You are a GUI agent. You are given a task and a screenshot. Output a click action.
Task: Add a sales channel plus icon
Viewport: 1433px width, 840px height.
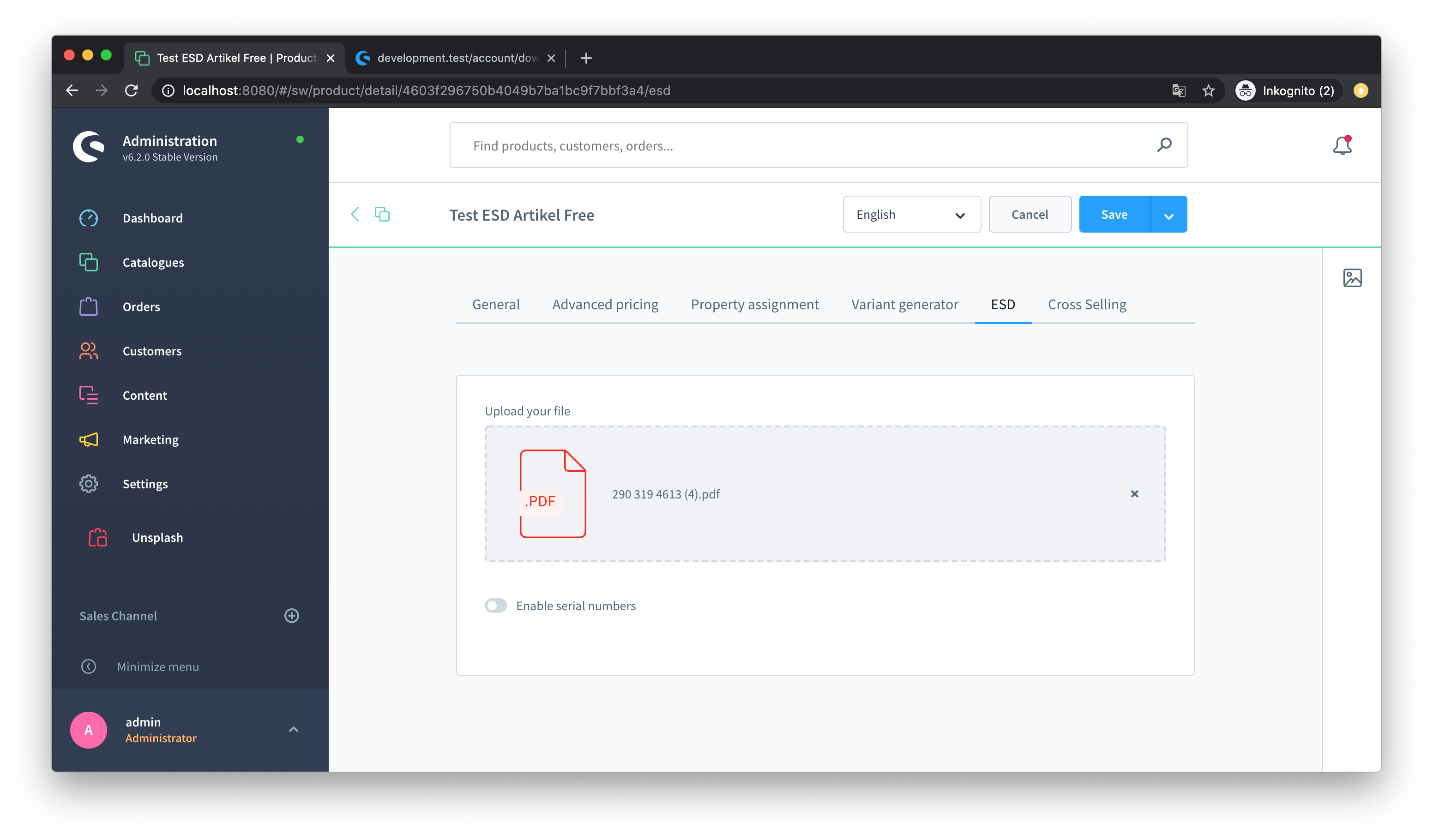[292, 616]
